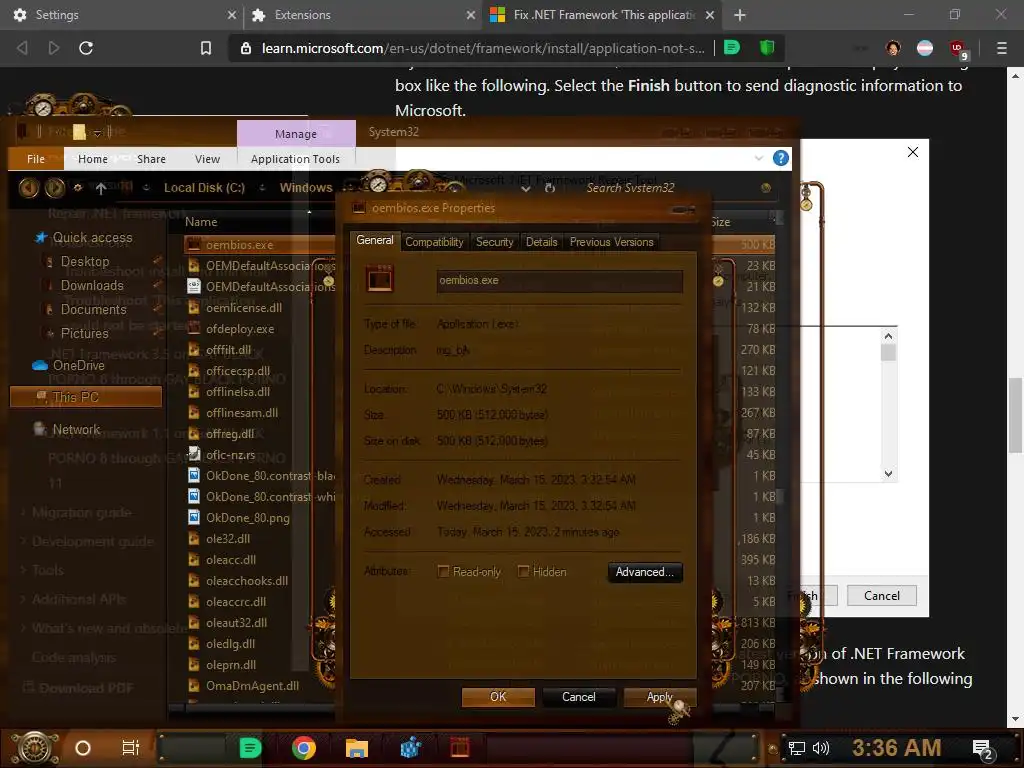Viewport: 1024px width, 768px height.
Task: Click Cancel in the webpage dialog image
Action: (x=882, y=596)
